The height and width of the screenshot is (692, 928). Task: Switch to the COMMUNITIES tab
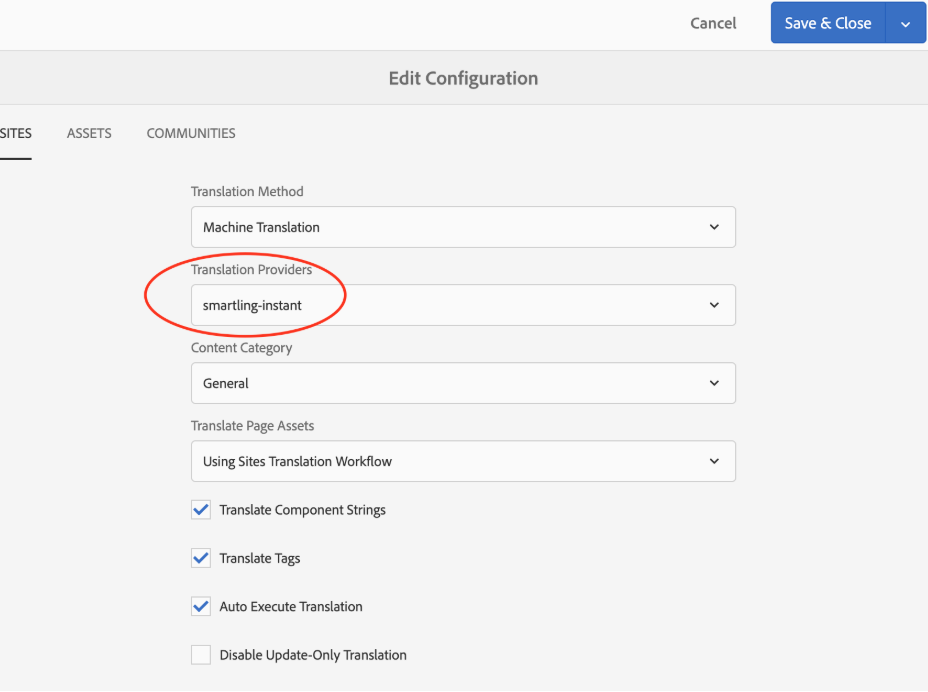coord(190,133)
